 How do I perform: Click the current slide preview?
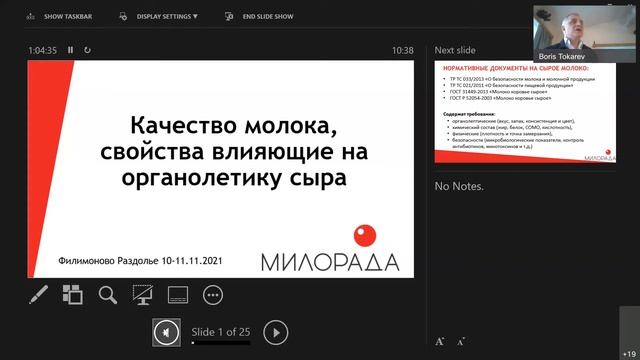(220, 169)
